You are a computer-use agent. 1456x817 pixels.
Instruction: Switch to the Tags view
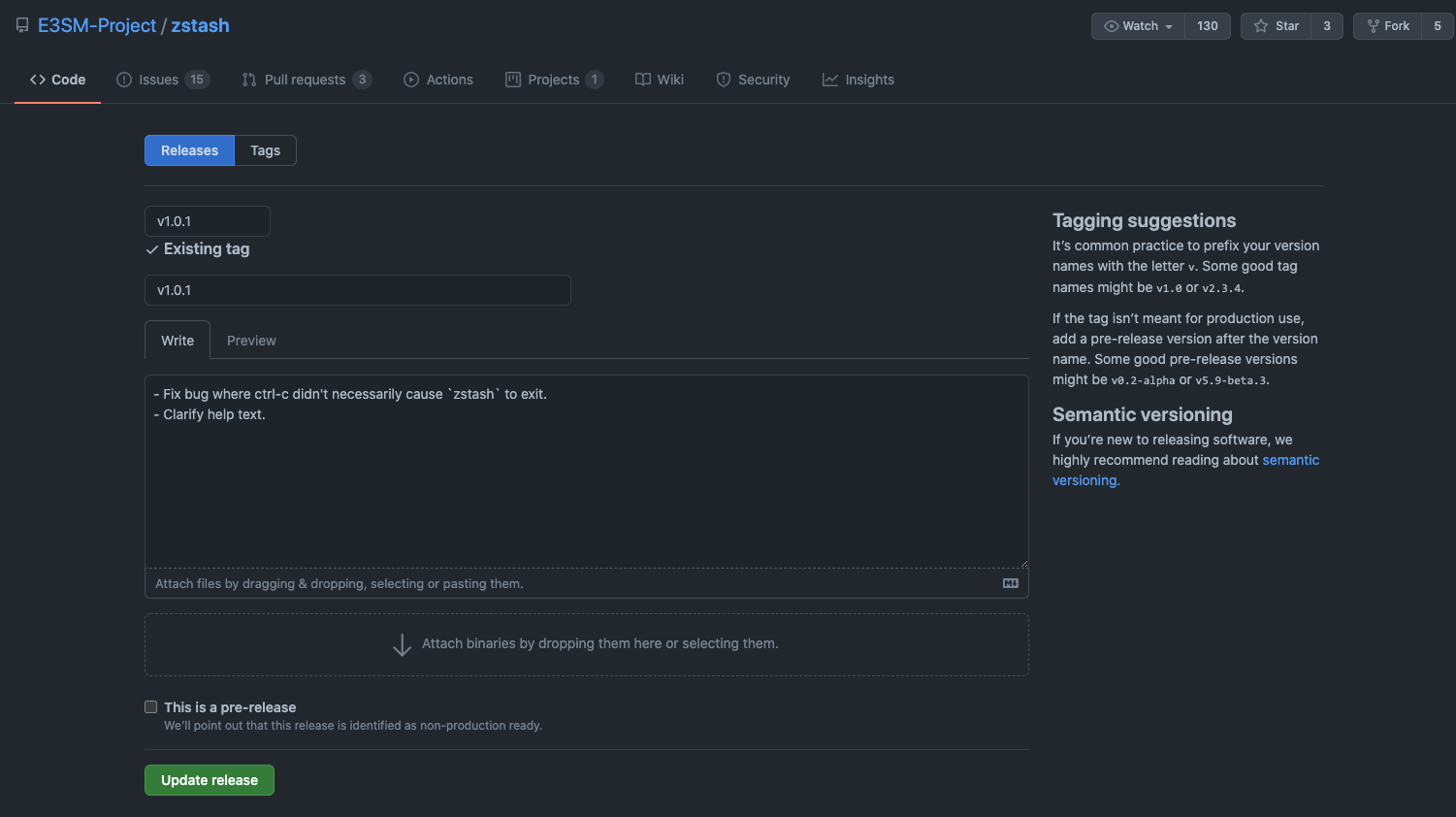[265, 150]
